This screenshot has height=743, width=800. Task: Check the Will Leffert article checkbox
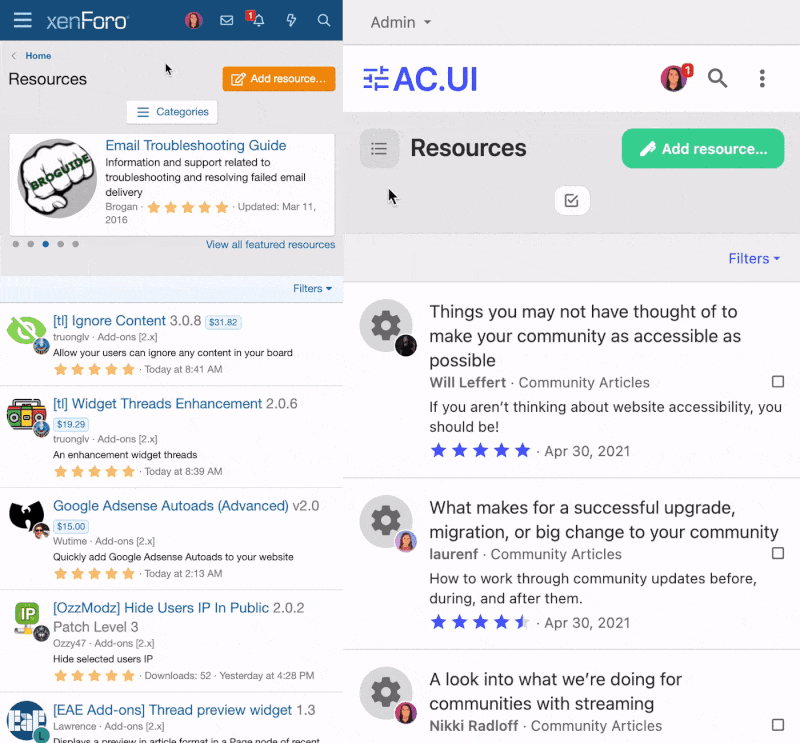coord(778,382)
